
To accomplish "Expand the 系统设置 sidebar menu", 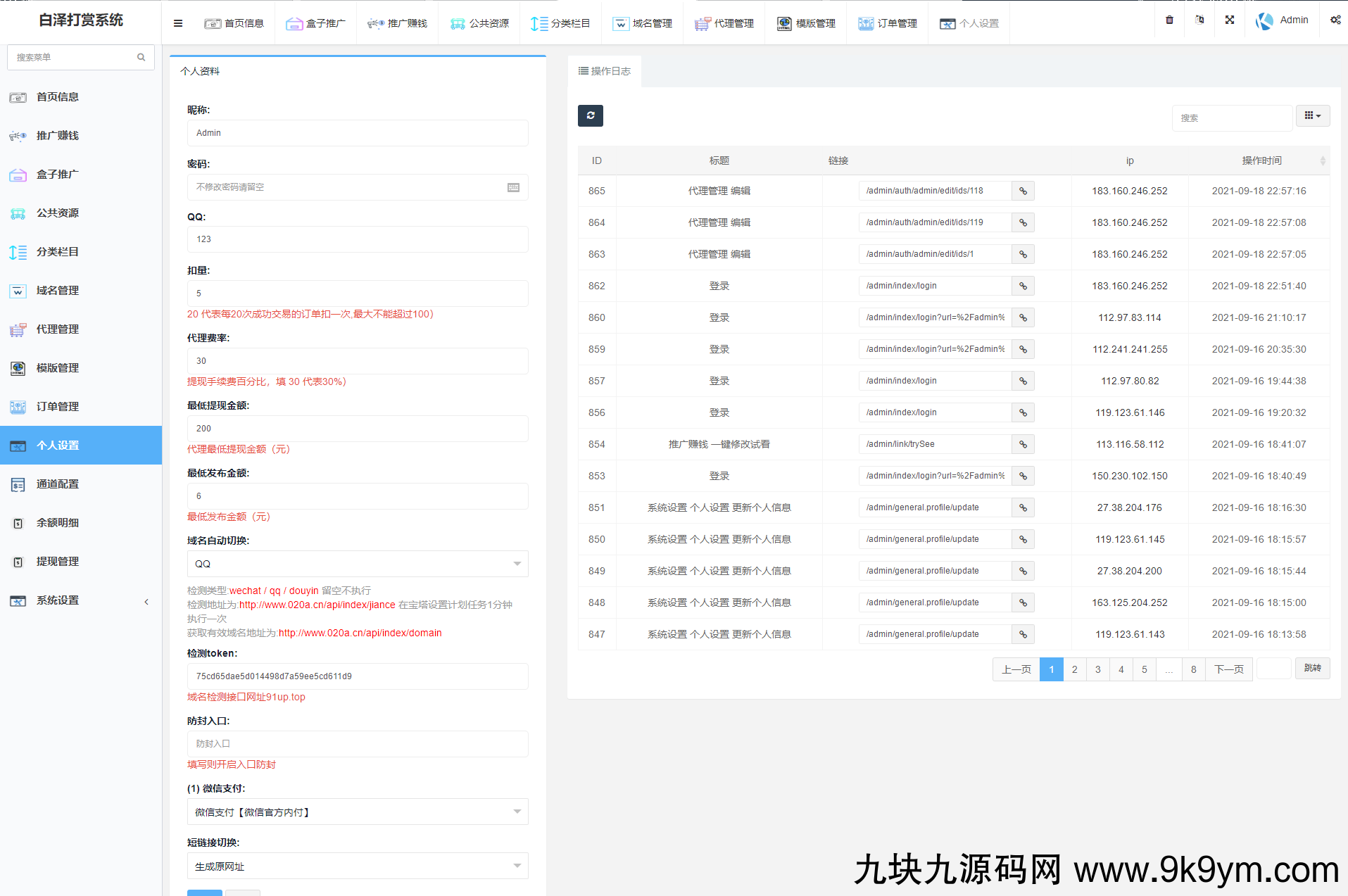I will click(x=81, y=600).
